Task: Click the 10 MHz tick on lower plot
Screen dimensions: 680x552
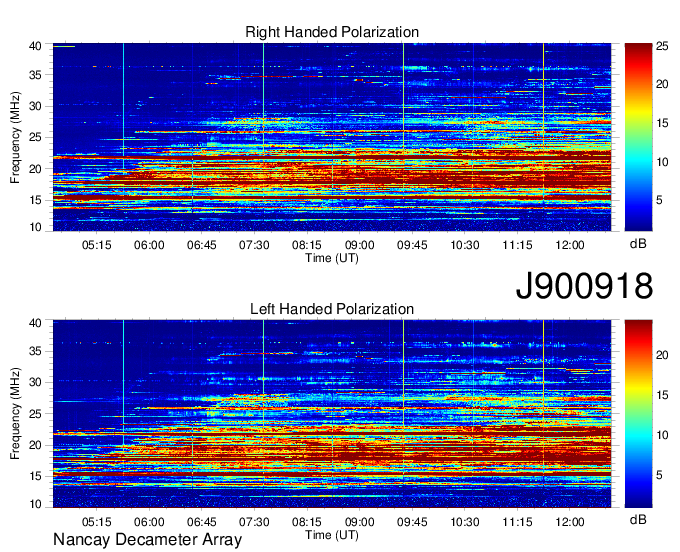Action: 36,504
